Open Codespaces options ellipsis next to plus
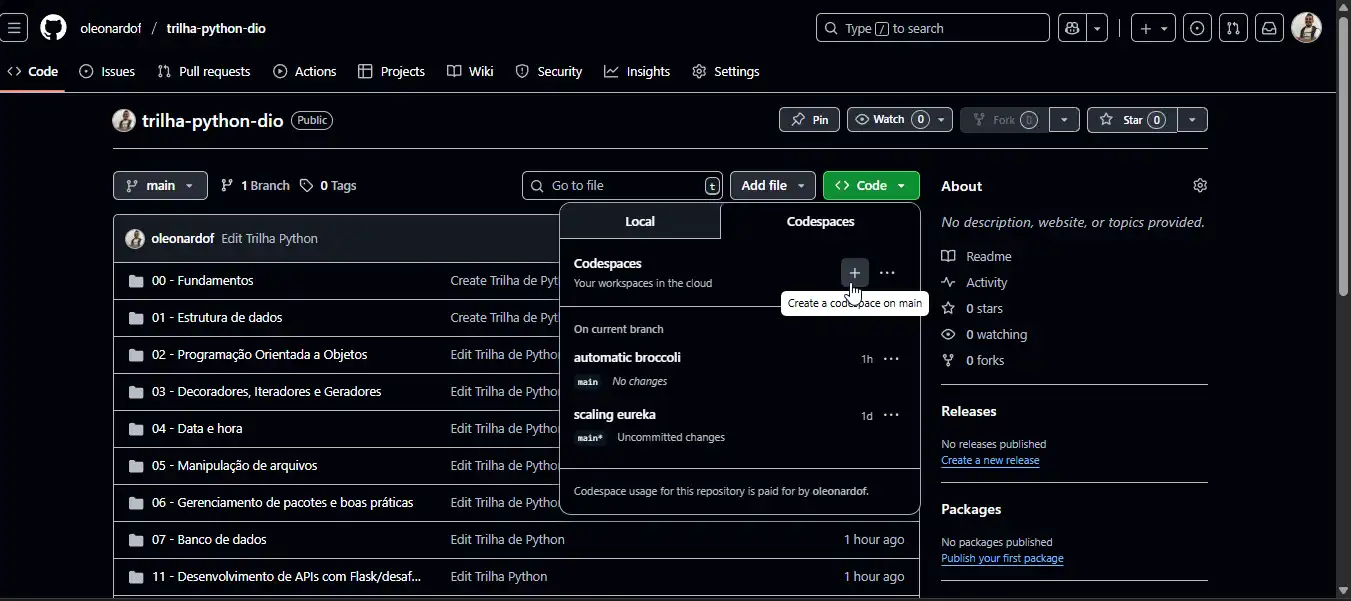The height and width of the screenshot is (601, 1351). pos(887,272)
